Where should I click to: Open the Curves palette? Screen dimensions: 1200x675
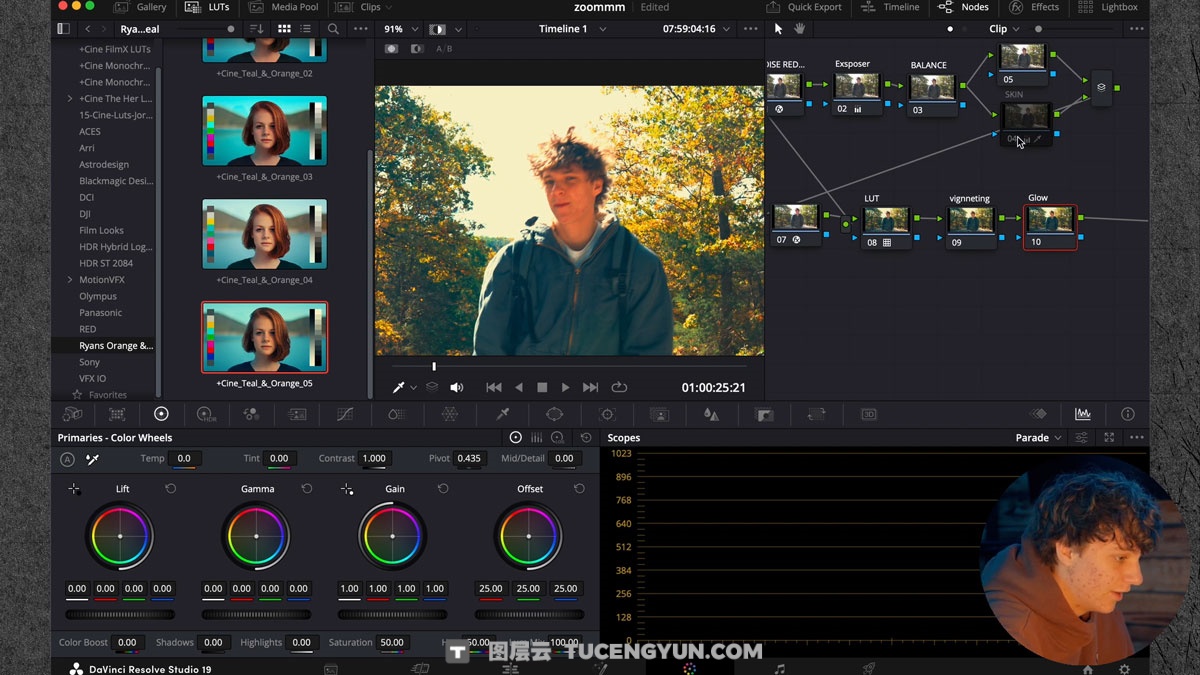pyautogui.click(x=345, y=413)
